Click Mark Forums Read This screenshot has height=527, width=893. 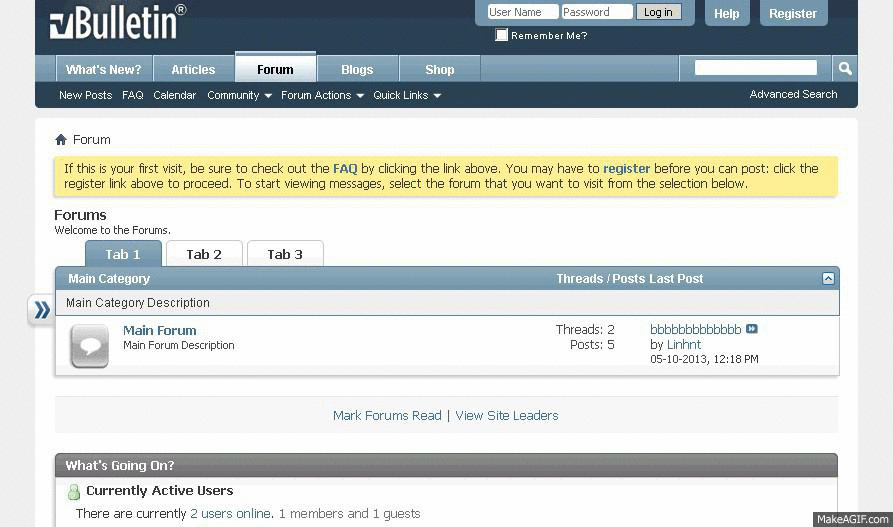387,415
